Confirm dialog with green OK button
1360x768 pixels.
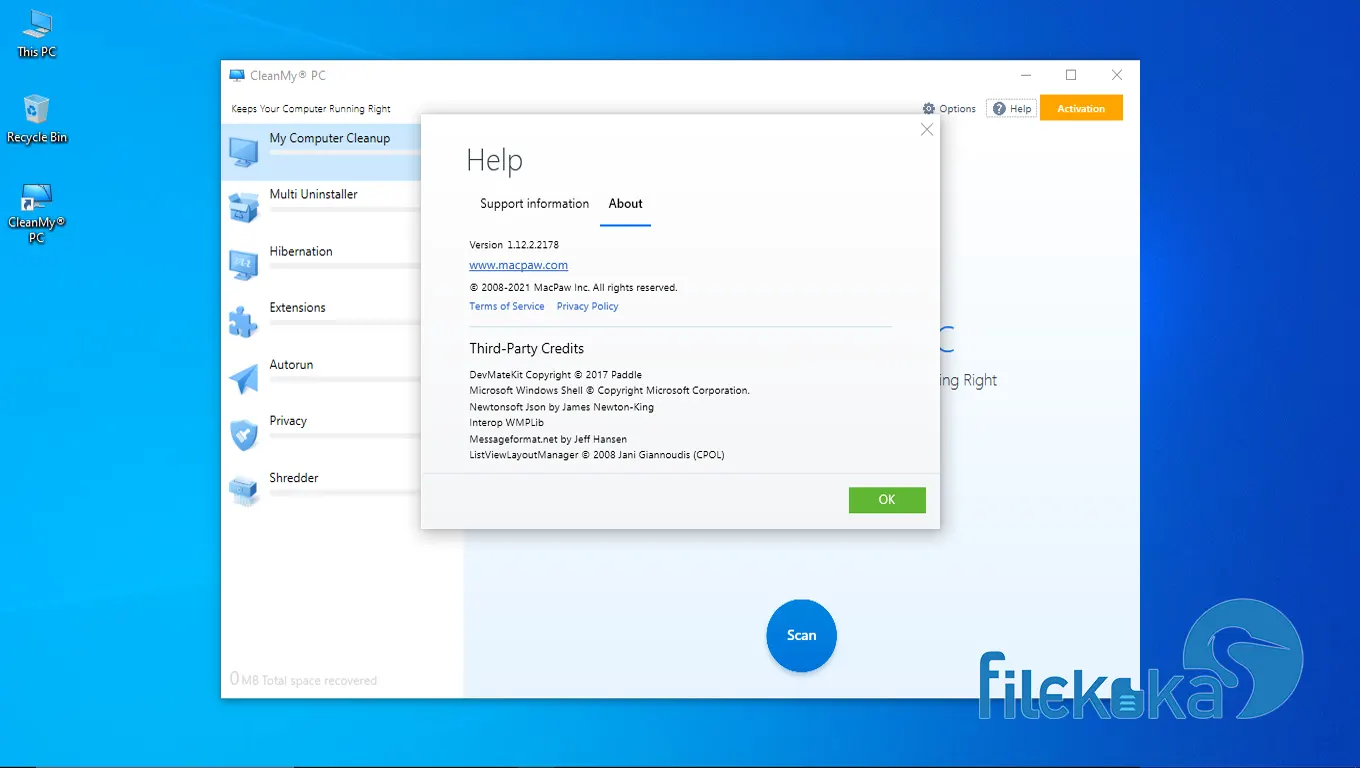[887, 500]
